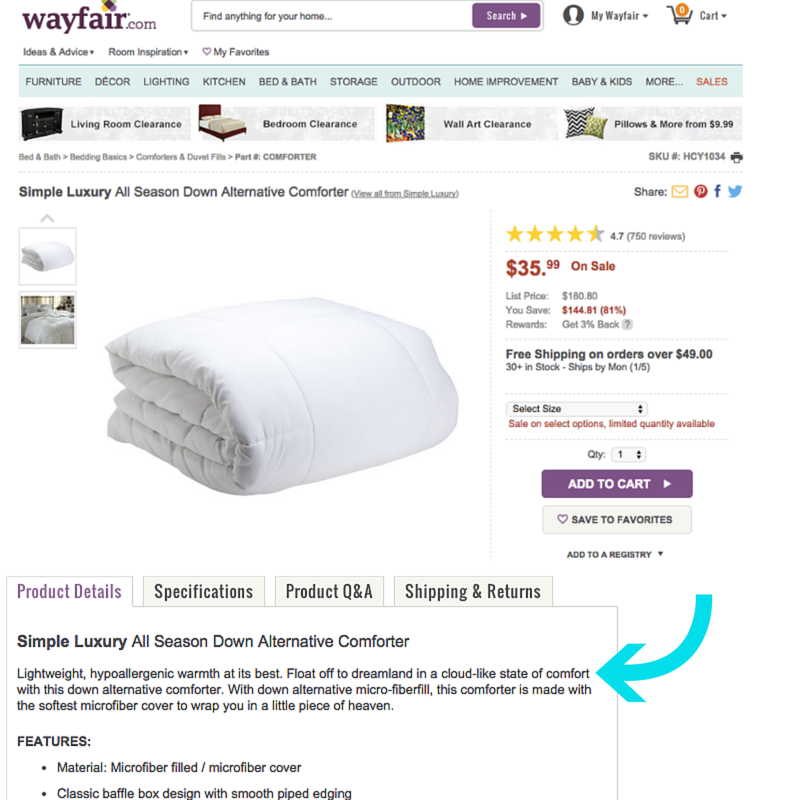Viewport: 800px width, 800px height.
Task: Share product on Facebook icon
Action: pos(717,191)
